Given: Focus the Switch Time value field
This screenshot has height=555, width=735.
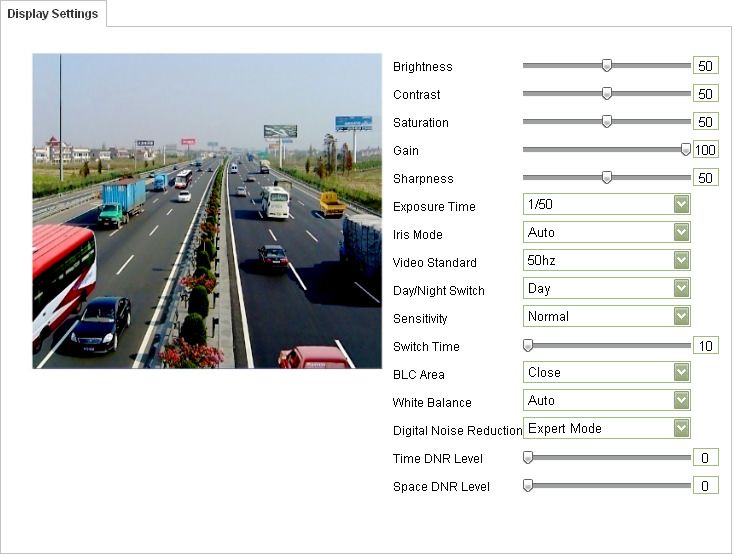Looking at the screenshot, I should (x=705, y=346).
